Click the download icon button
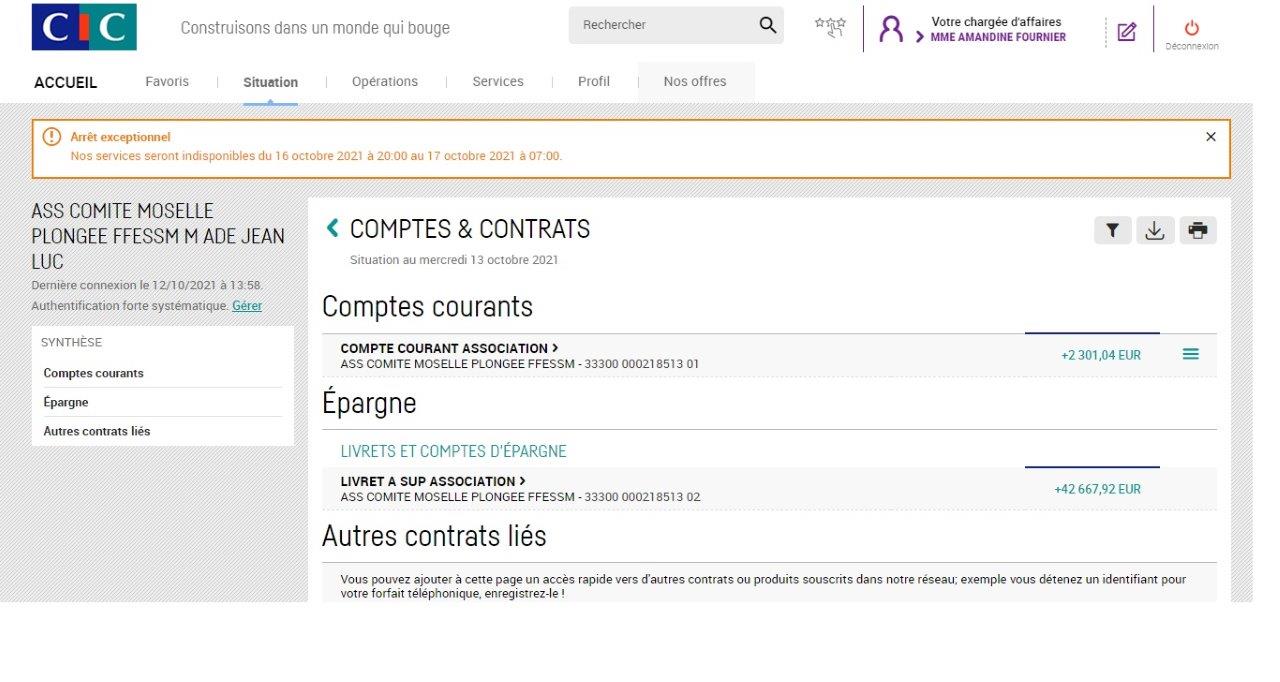Image resolution: width=1280 pixels, height=682 pixels. point(1155,231)
